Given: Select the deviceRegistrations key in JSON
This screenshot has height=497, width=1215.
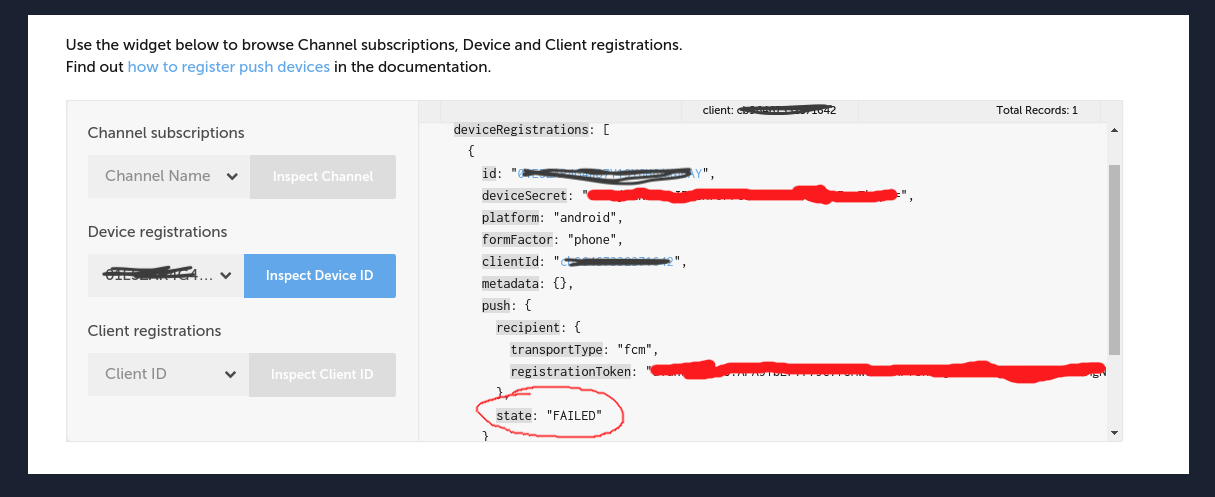Looking at the screenshot, I should (521, 130).
